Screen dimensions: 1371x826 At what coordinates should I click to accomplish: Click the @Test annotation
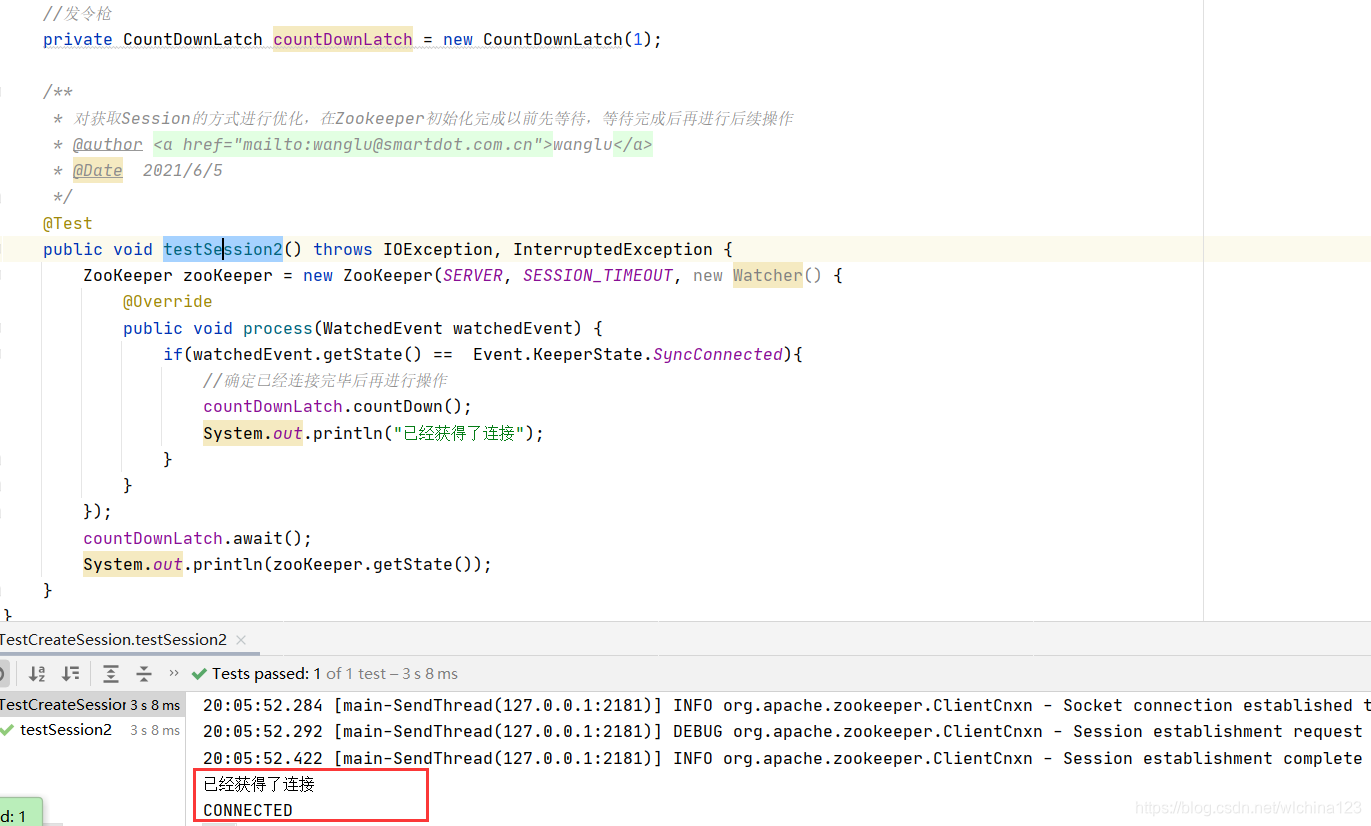67,223
